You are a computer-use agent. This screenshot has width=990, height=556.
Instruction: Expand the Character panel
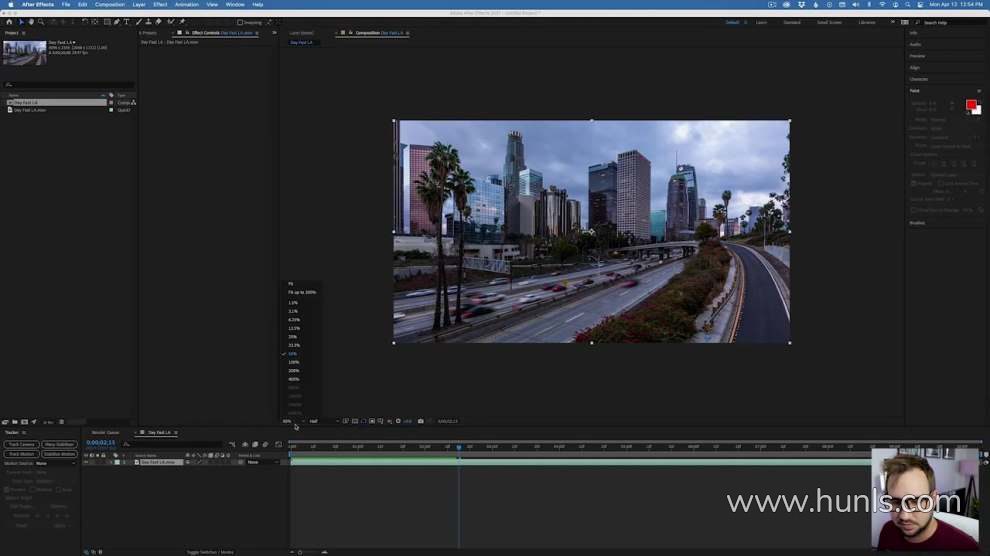click(x=919, y=79)
